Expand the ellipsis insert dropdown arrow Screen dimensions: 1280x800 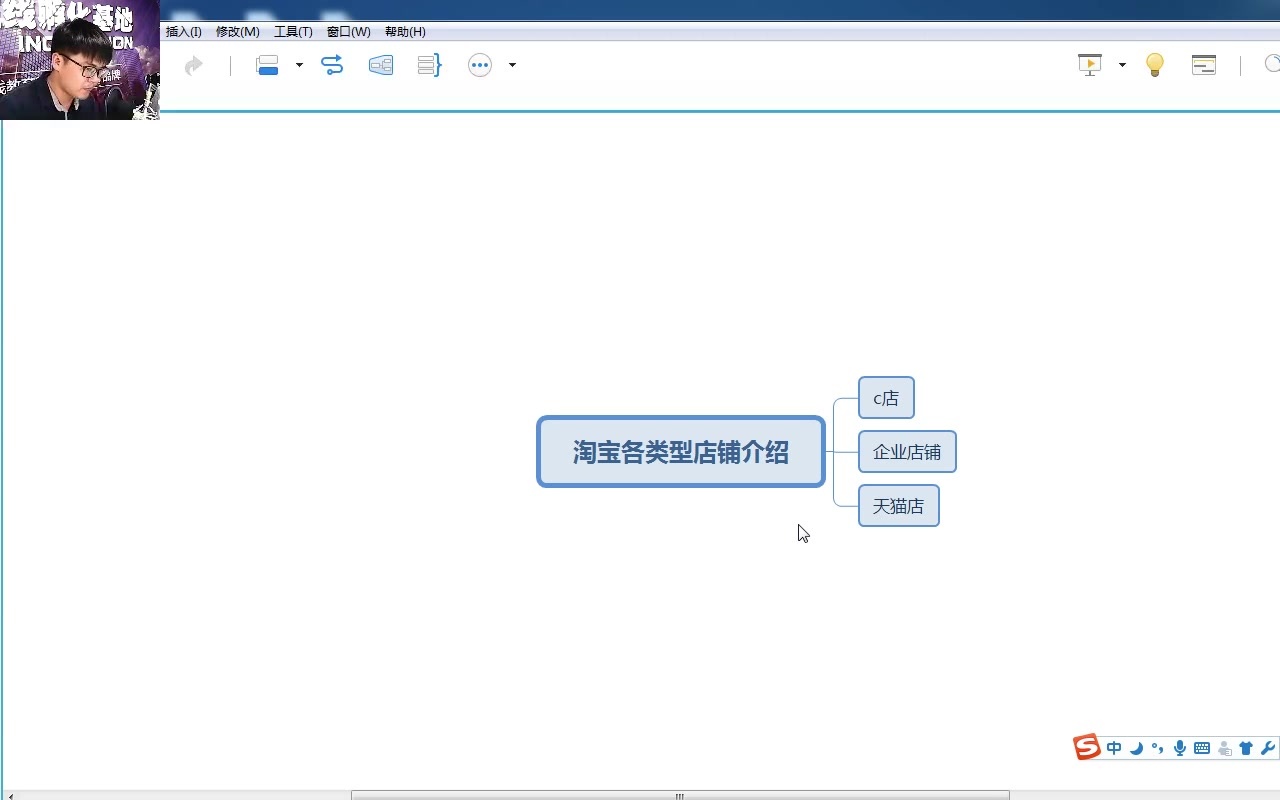[512, 65]
